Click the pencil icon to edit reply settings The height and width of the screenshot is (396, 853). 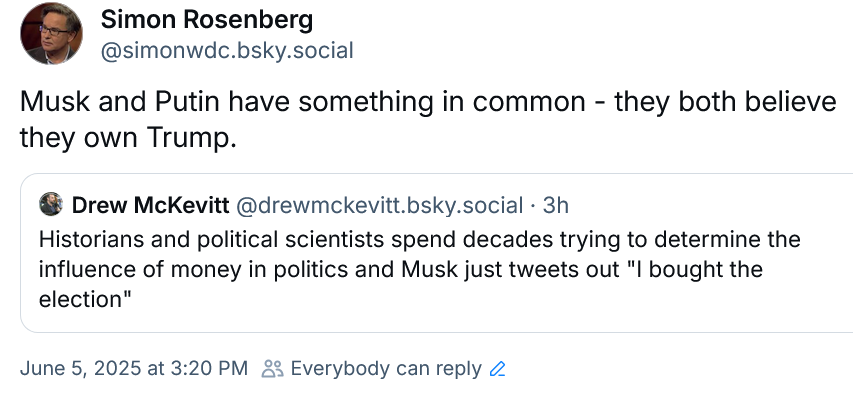pos(497,369)
